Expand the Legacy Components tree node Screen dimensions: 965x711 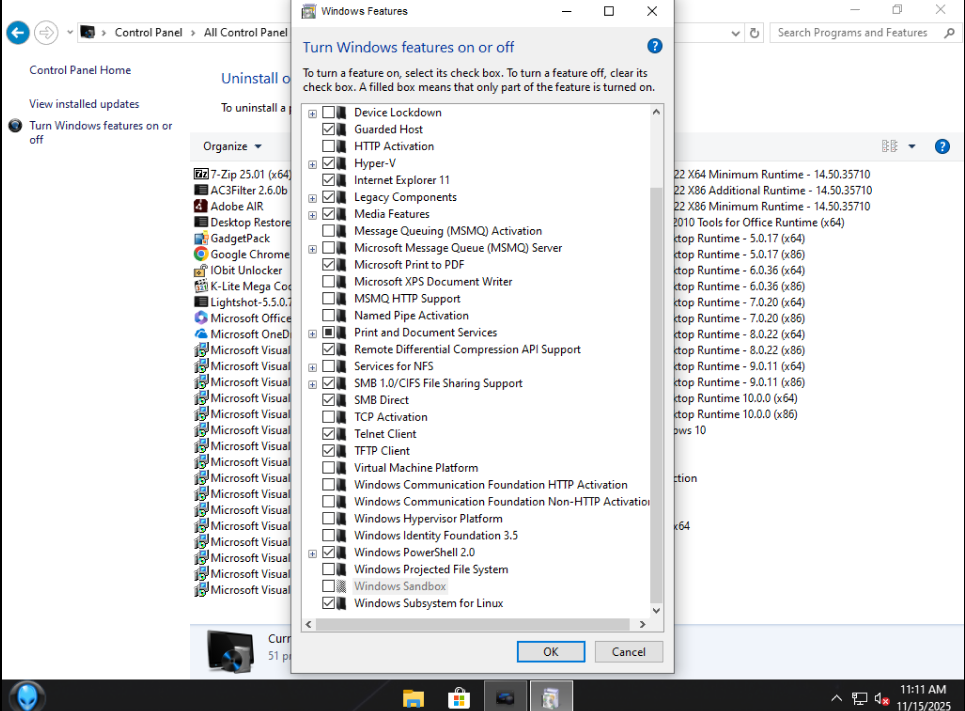click(x=313, y=198)
